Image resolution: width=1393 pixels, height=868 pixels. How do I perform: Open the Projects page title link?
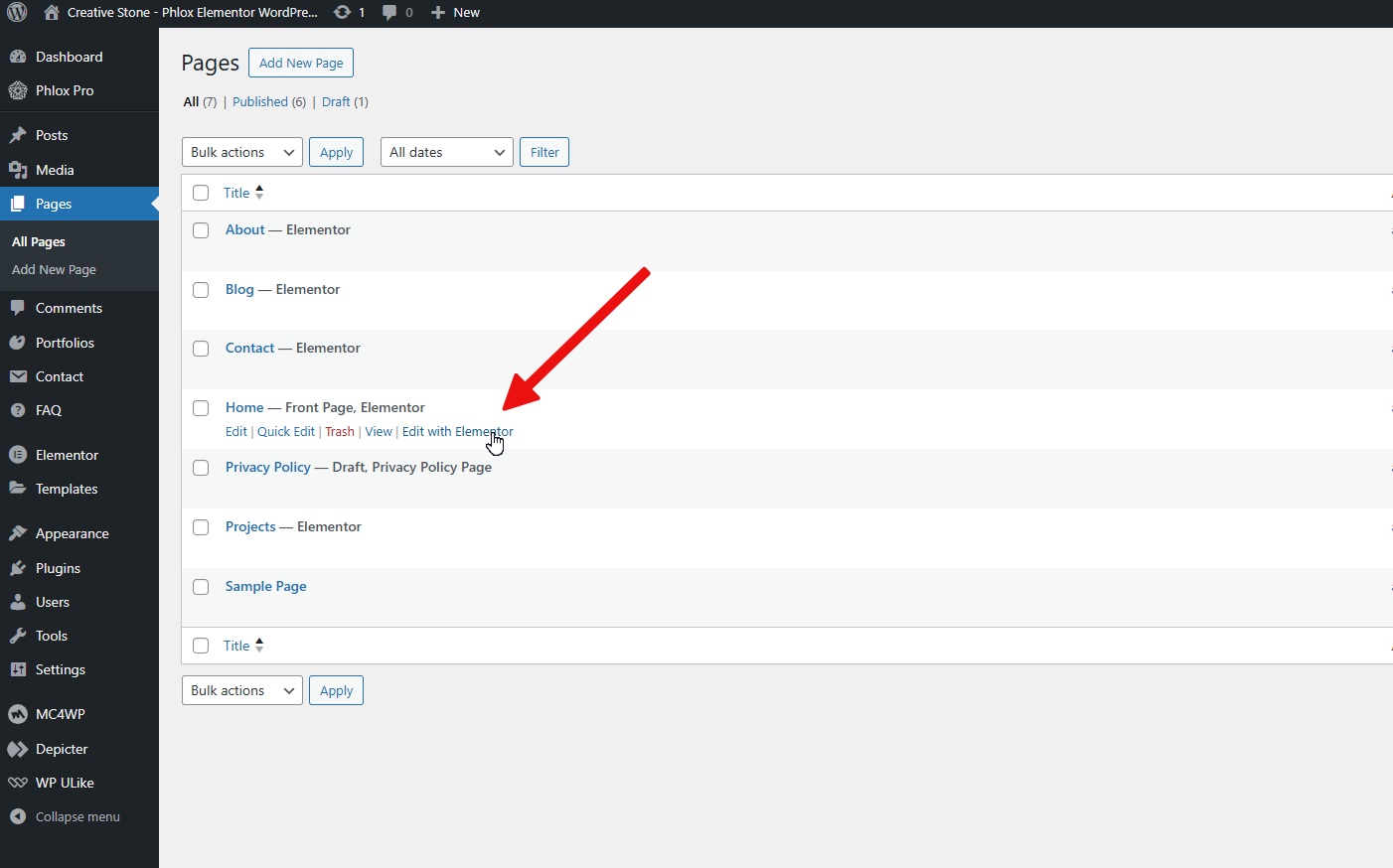[x=250, y=526]
